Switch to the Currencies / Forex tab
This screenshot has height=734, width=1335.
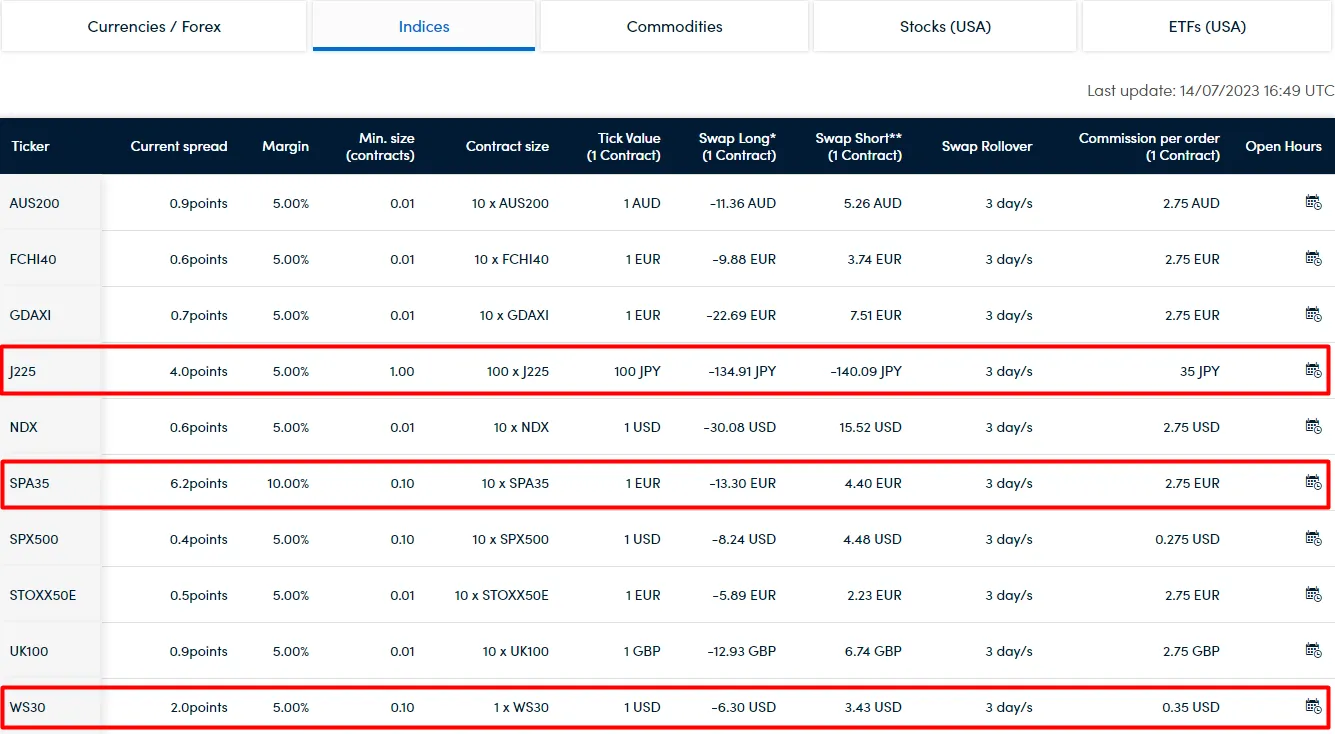click(154, 26)
